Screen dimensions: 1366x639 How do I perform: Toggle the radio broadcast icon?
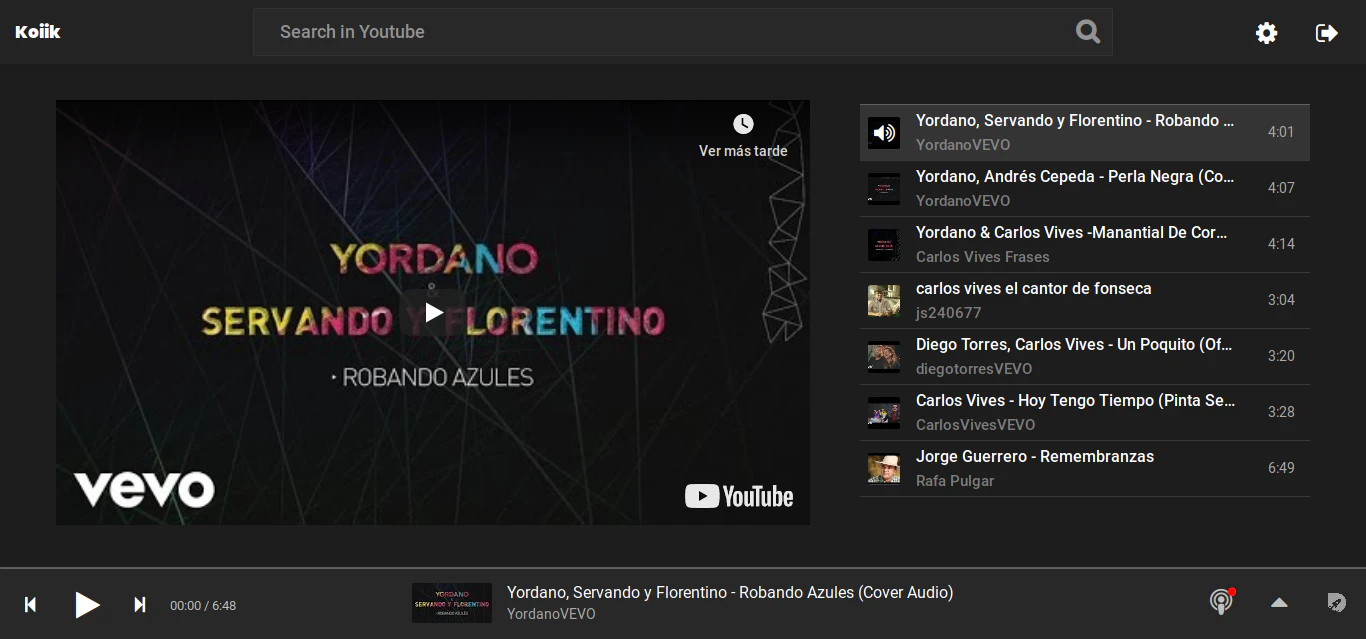pyautogui.click(x=1221, y=601)
